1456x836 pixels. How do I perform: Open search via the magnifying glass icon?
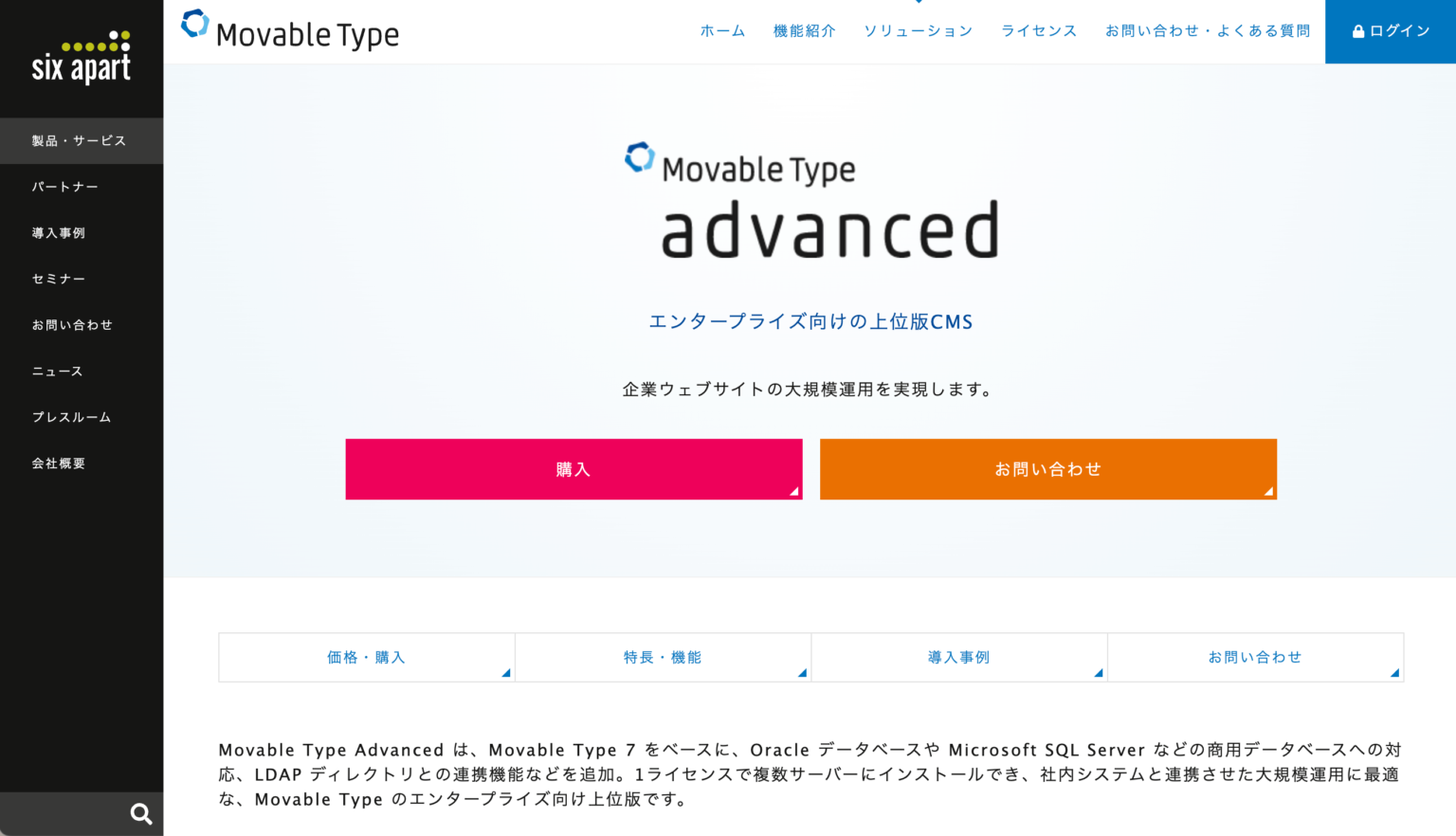(140, 813)
